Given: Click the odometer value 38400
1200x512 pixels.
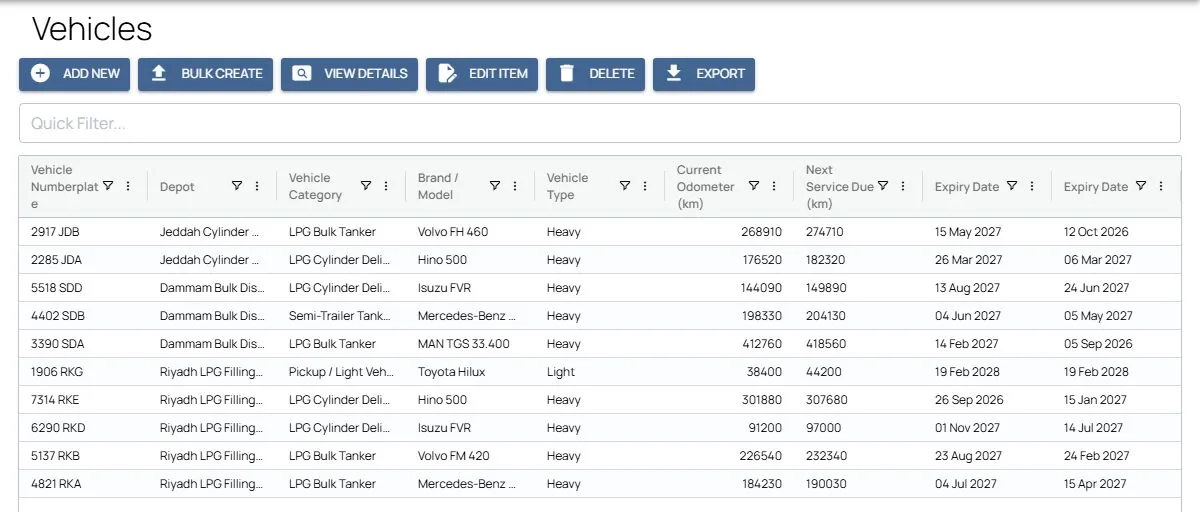Looking at the screenshot, I should (765, 372).
